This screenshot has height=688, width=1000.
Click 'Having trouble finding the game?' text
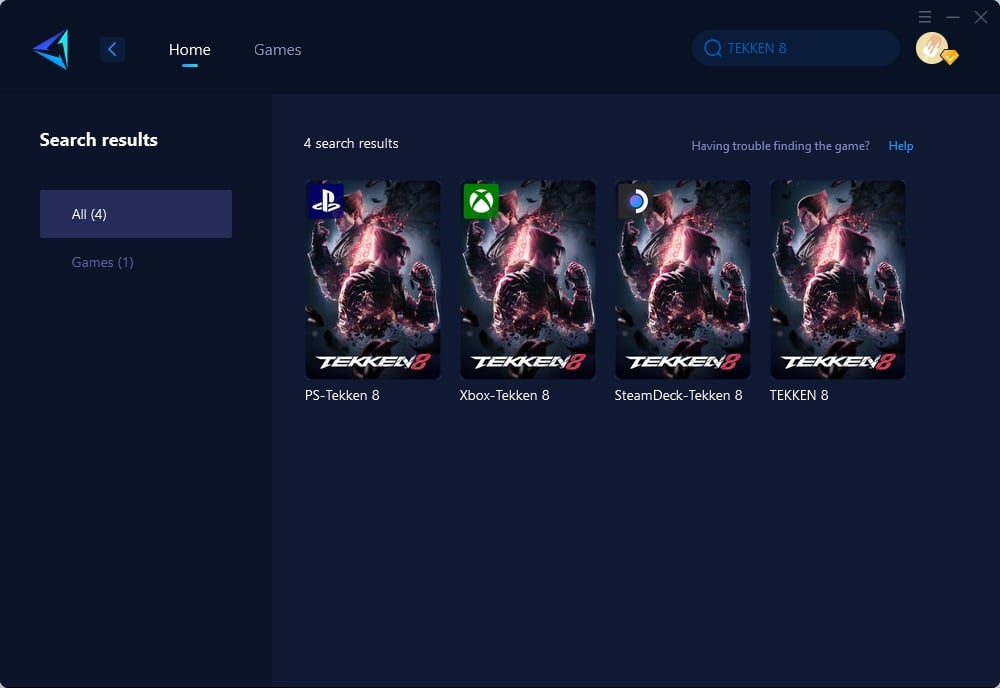[x=780, y=146]
